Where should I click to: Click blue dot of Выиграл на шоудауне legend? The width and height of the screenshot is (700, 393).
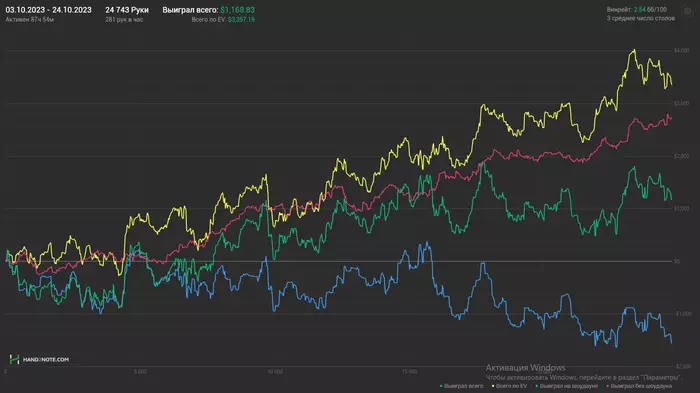click(x=537, y=386)
